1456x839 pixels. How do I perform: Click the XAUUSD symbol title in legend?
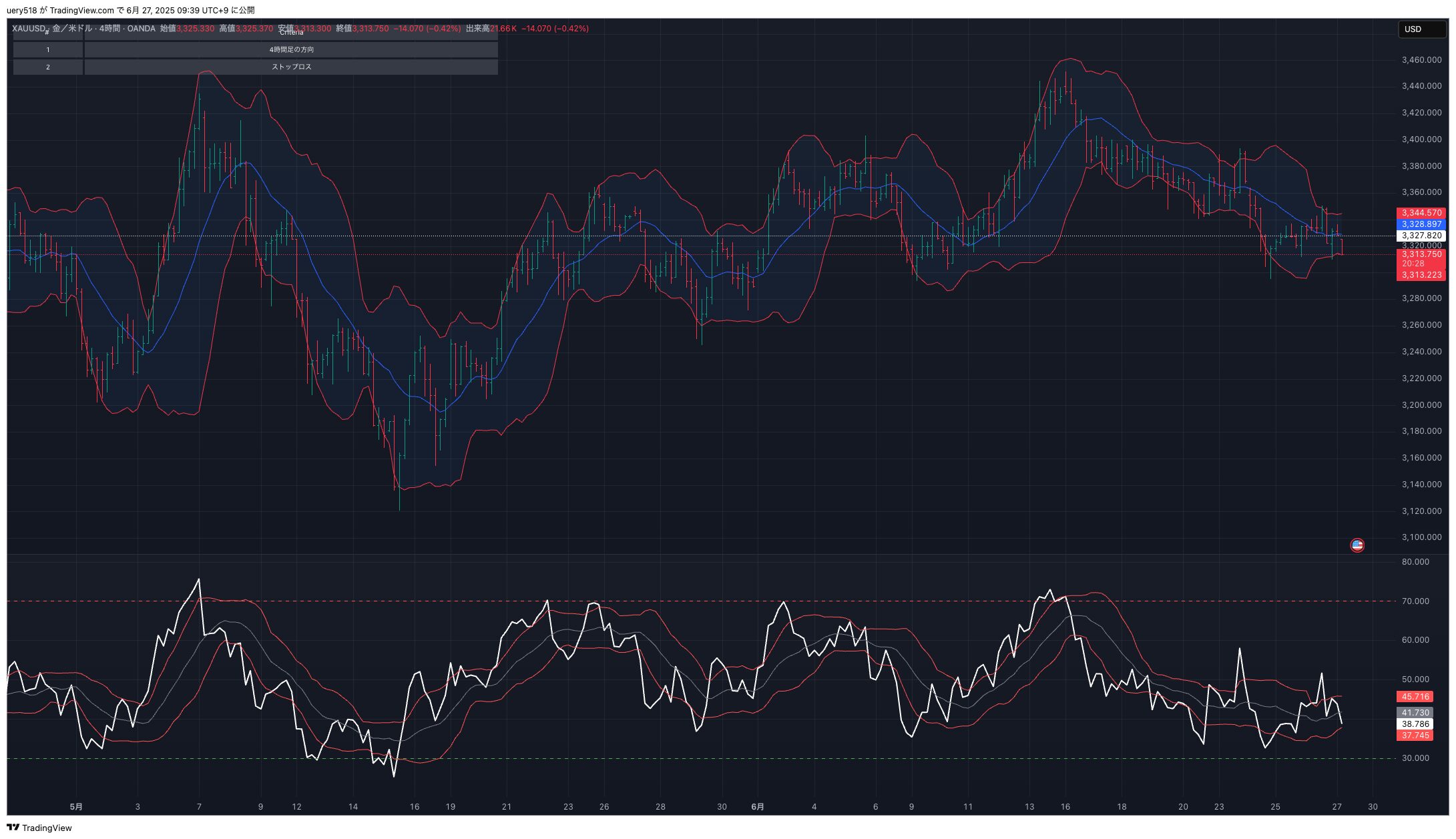coord(29,29)
